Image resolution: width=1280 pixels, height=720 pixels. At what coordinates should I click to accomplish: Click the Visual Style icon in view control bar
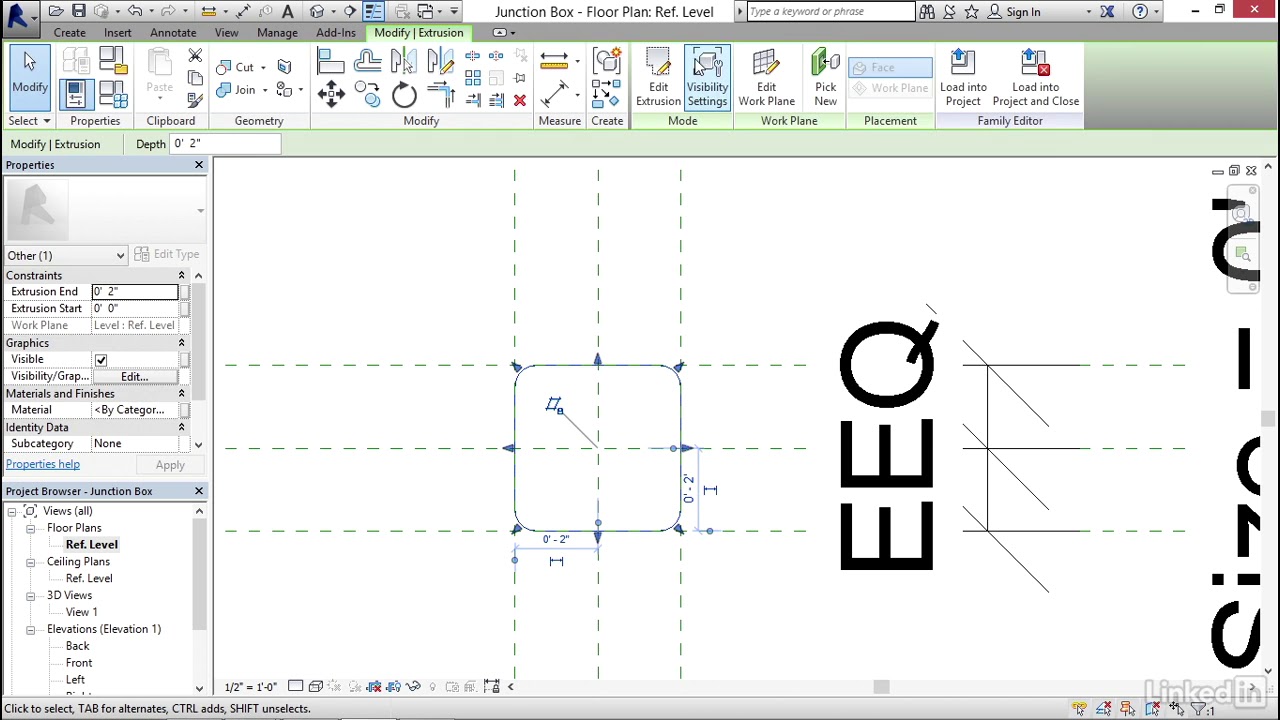click(x=315, y=687)
